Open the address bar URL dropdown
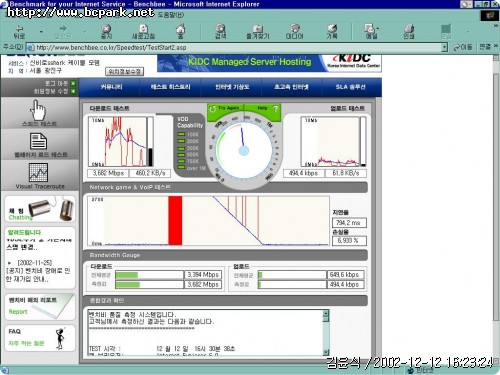 click(x=444, y=48)
